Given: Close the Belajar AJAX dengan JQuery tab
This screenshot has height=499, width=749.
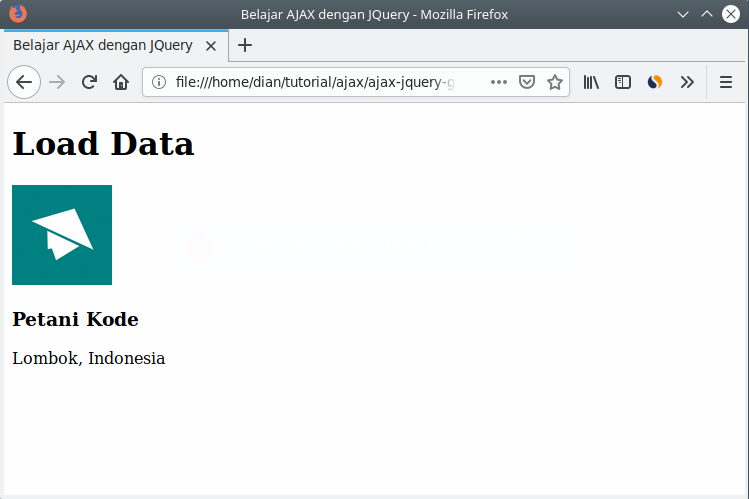Looking at the screenshot, I should pyautogui.click(x=211, y=46).
